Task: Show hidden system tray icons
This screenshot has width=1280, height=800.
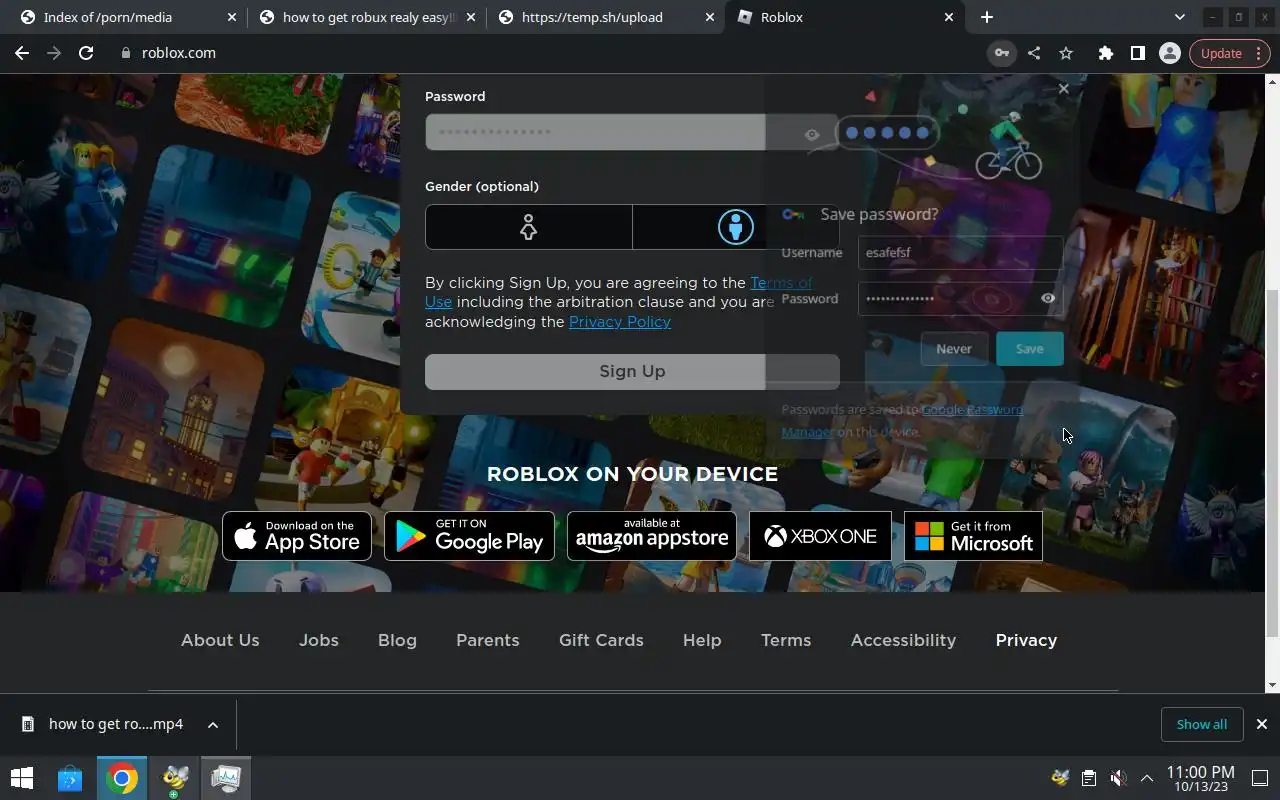Action: click(1147, 778)
